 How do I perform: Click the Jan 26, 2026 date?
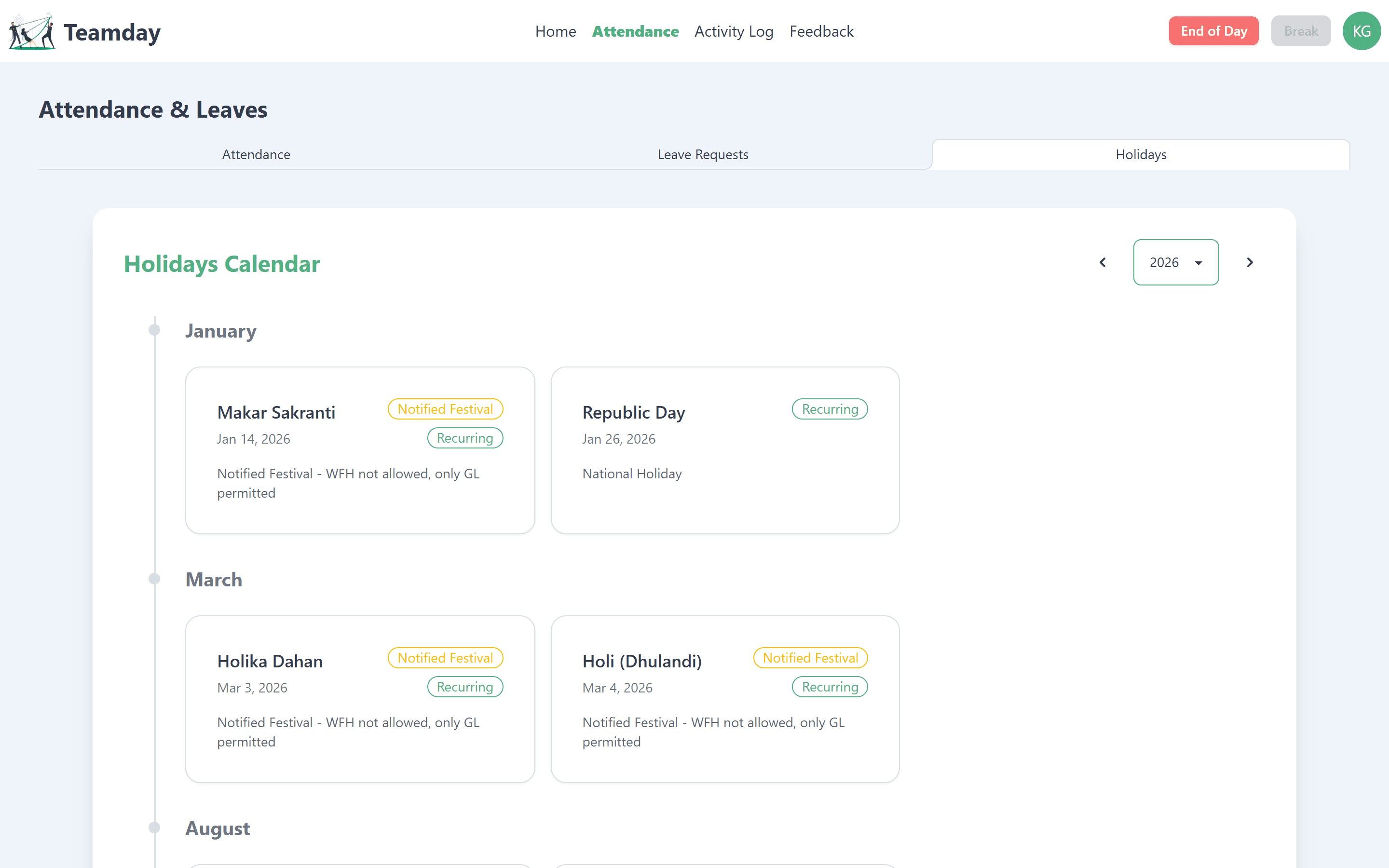(x=618, y=439)
